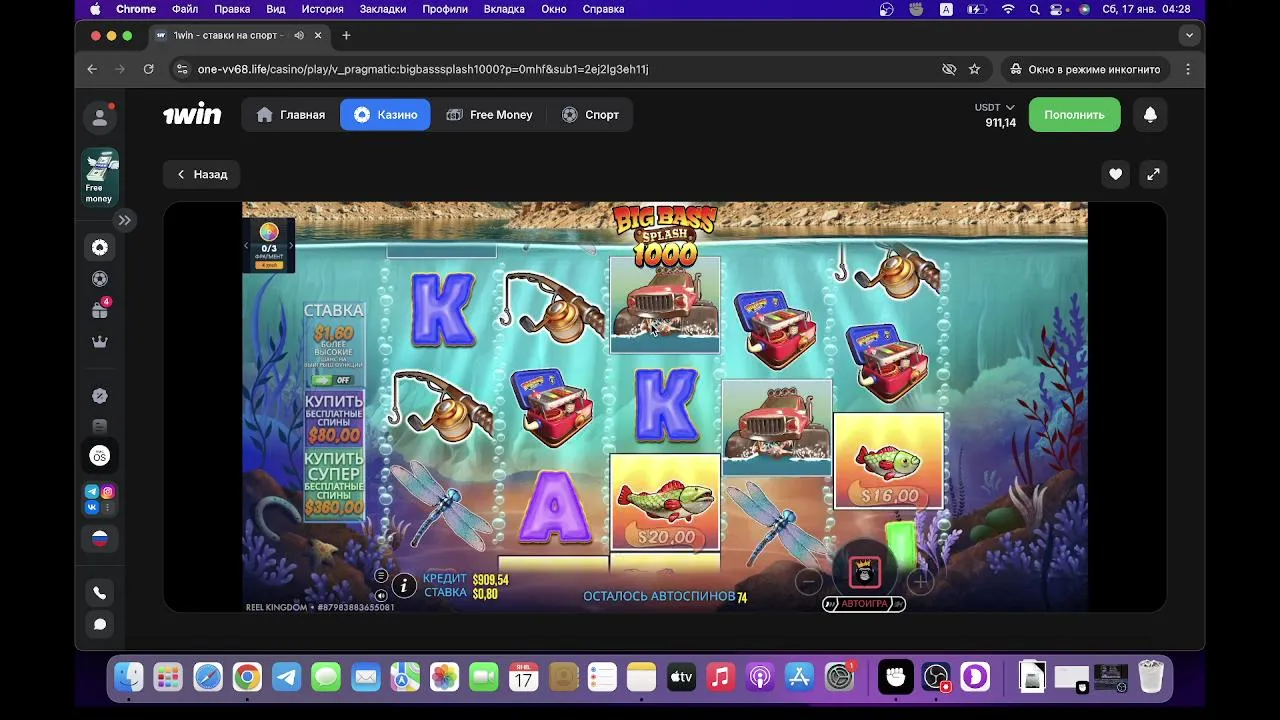This screenshot has height=720, width=1280.
Task: Open the game menu hamburger icon
Action: pyautogui.click(x=381, y=576)
